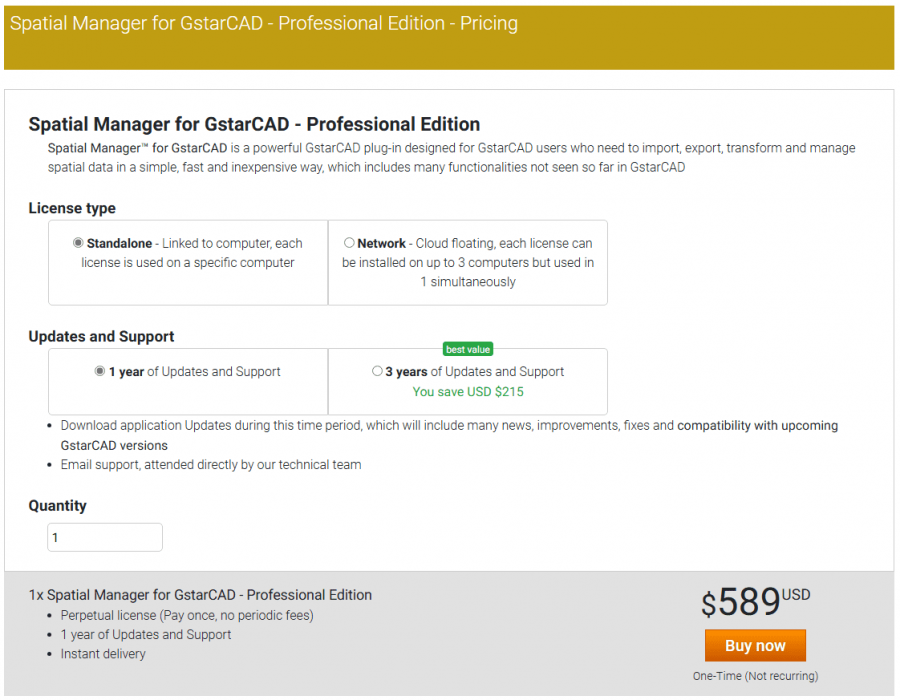The width and height of the screenshot is (900, 700).
Task: Click the Buy now button
Action: click(x=755, y=645)
